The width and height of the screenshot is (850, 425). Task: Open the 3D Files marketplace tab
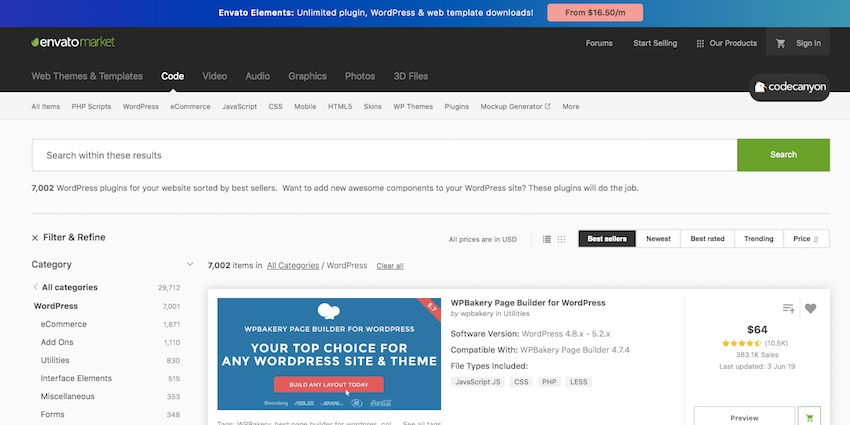click(x=410, y=76)
